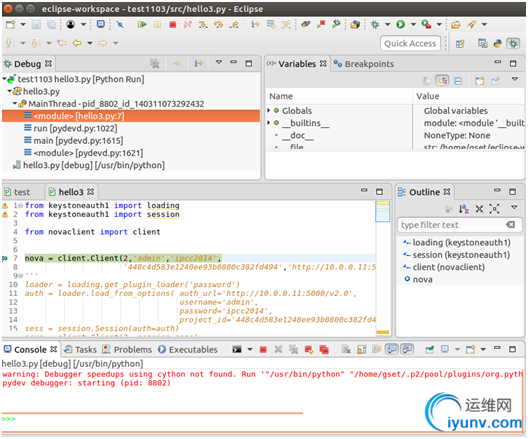Click the New file wizard icon
Image resolution: width=528 pixels, height=439 pixels.
pyautogui.click(x=10, y=25)
